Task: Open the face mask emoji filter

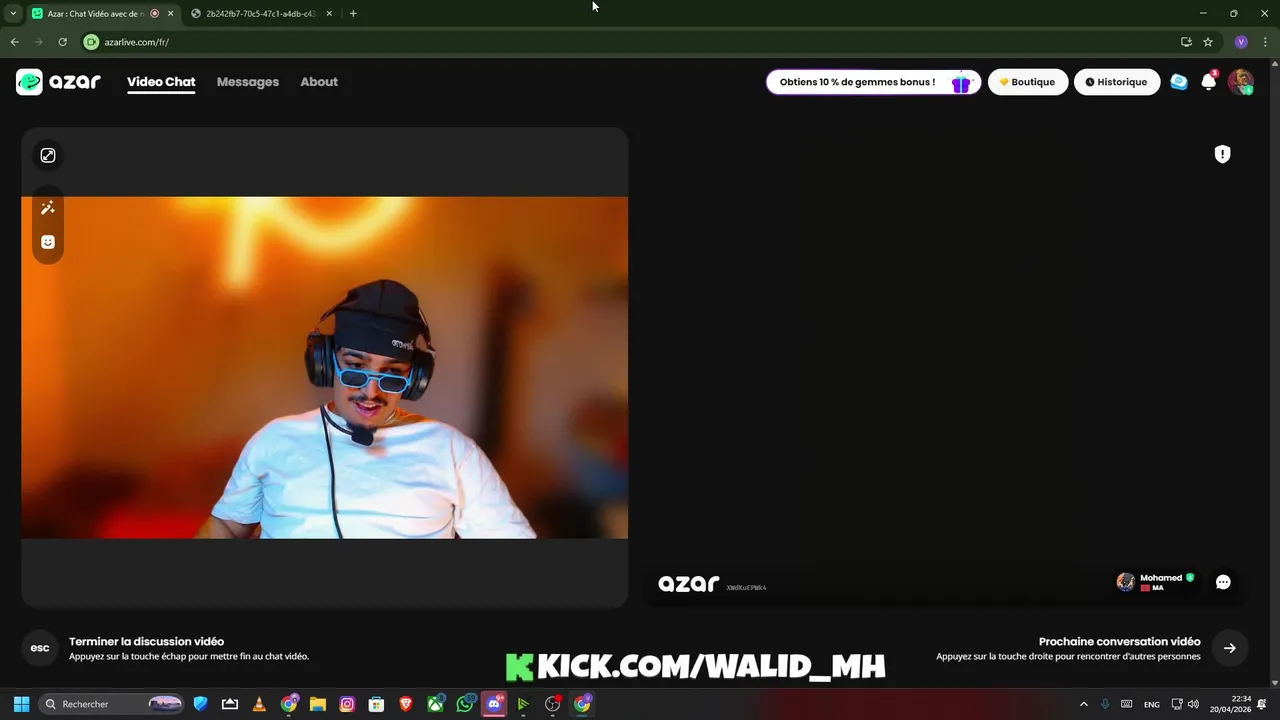Action: [48, 242]
